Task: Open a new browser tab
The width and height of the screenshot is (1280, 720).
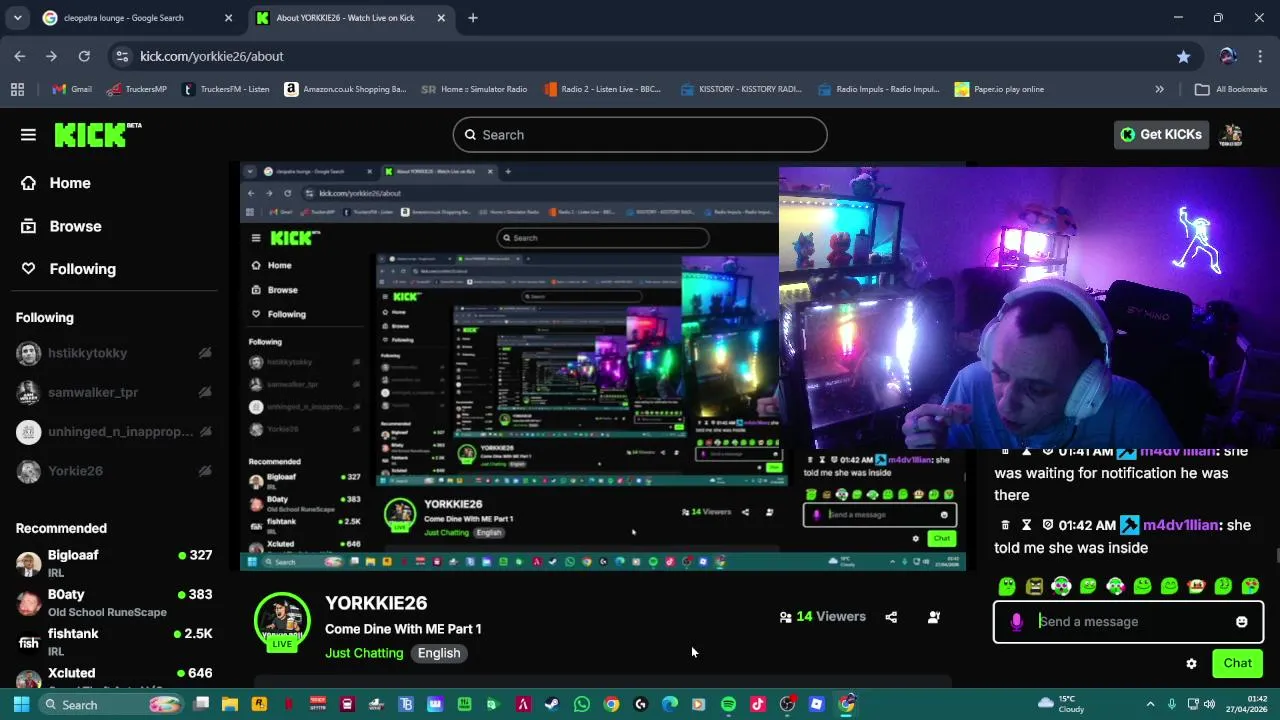Action: pos(473,18)
